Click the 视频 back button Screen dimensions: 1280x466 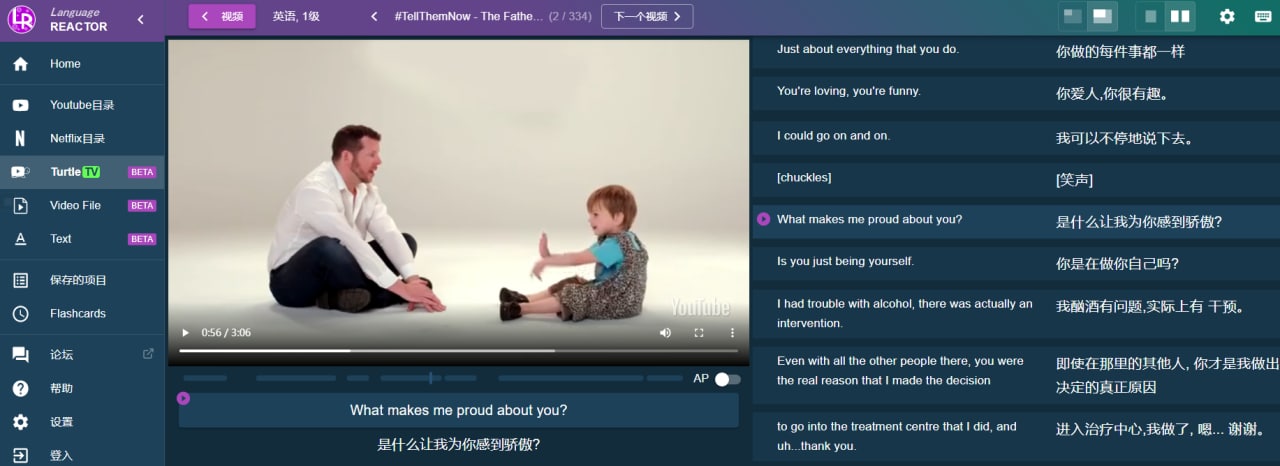coord(222,16)
